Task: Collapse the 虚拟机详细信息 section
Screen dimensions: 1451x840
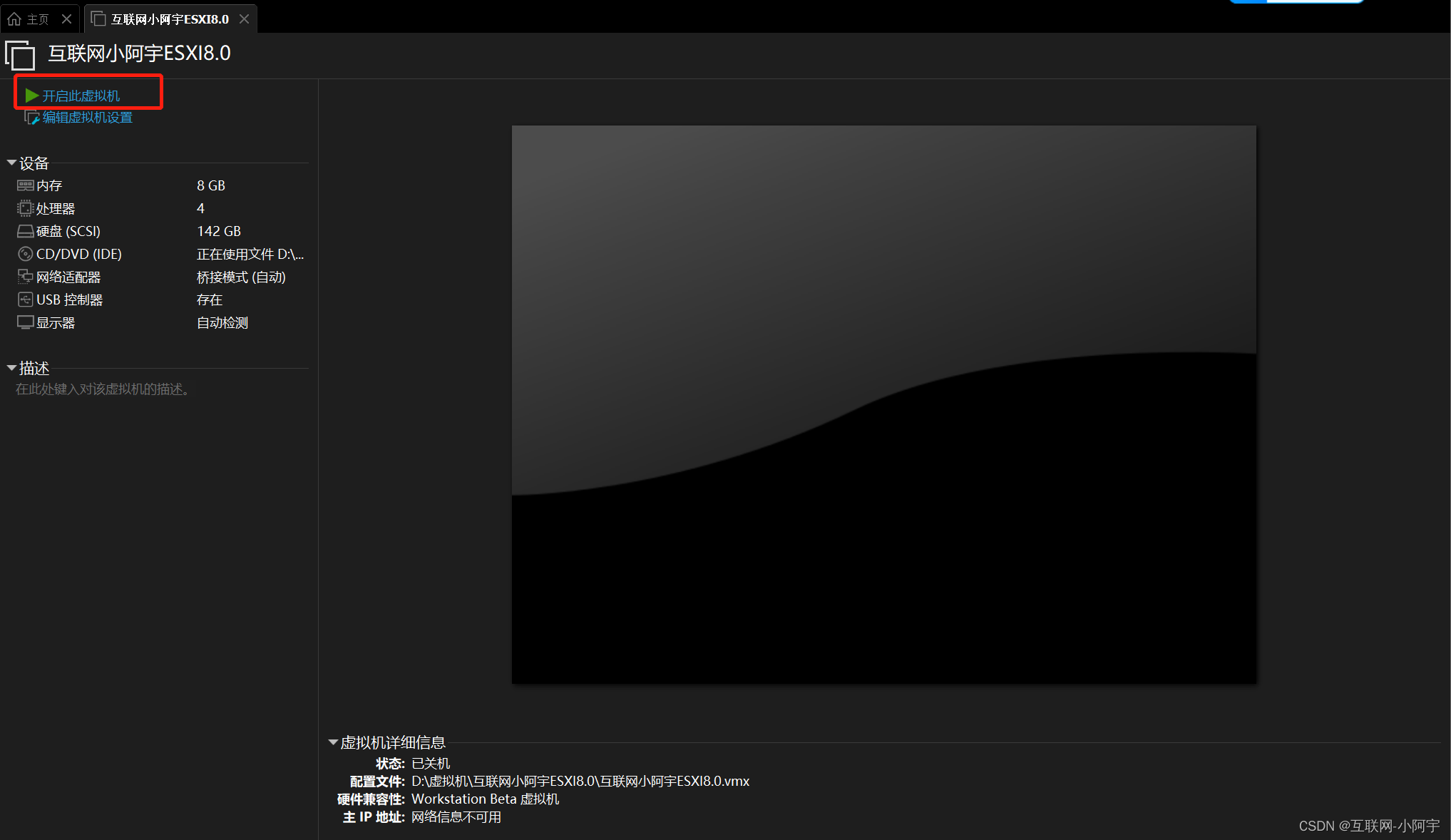Action: point(332,742)
